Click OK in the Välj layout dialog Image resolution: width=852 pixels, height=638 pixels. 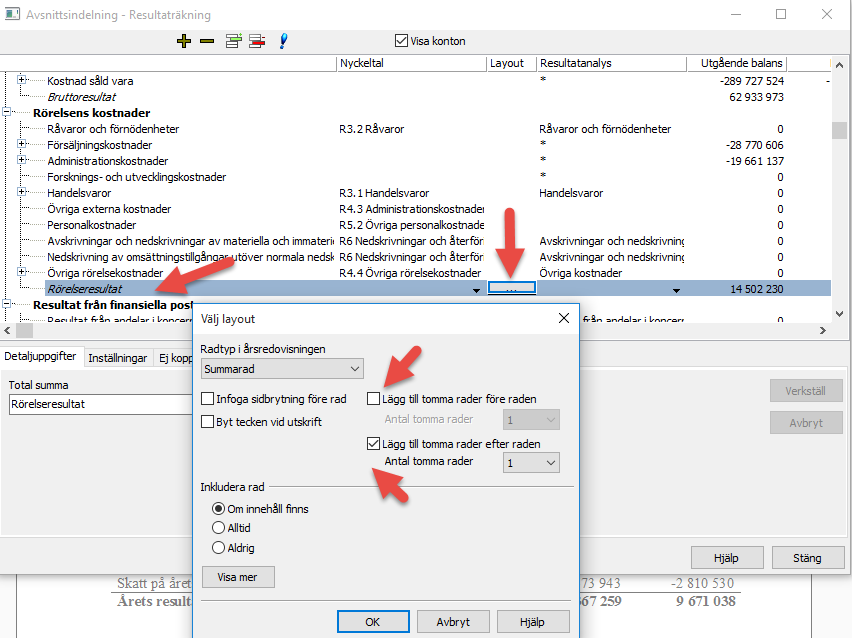[373, 622]
